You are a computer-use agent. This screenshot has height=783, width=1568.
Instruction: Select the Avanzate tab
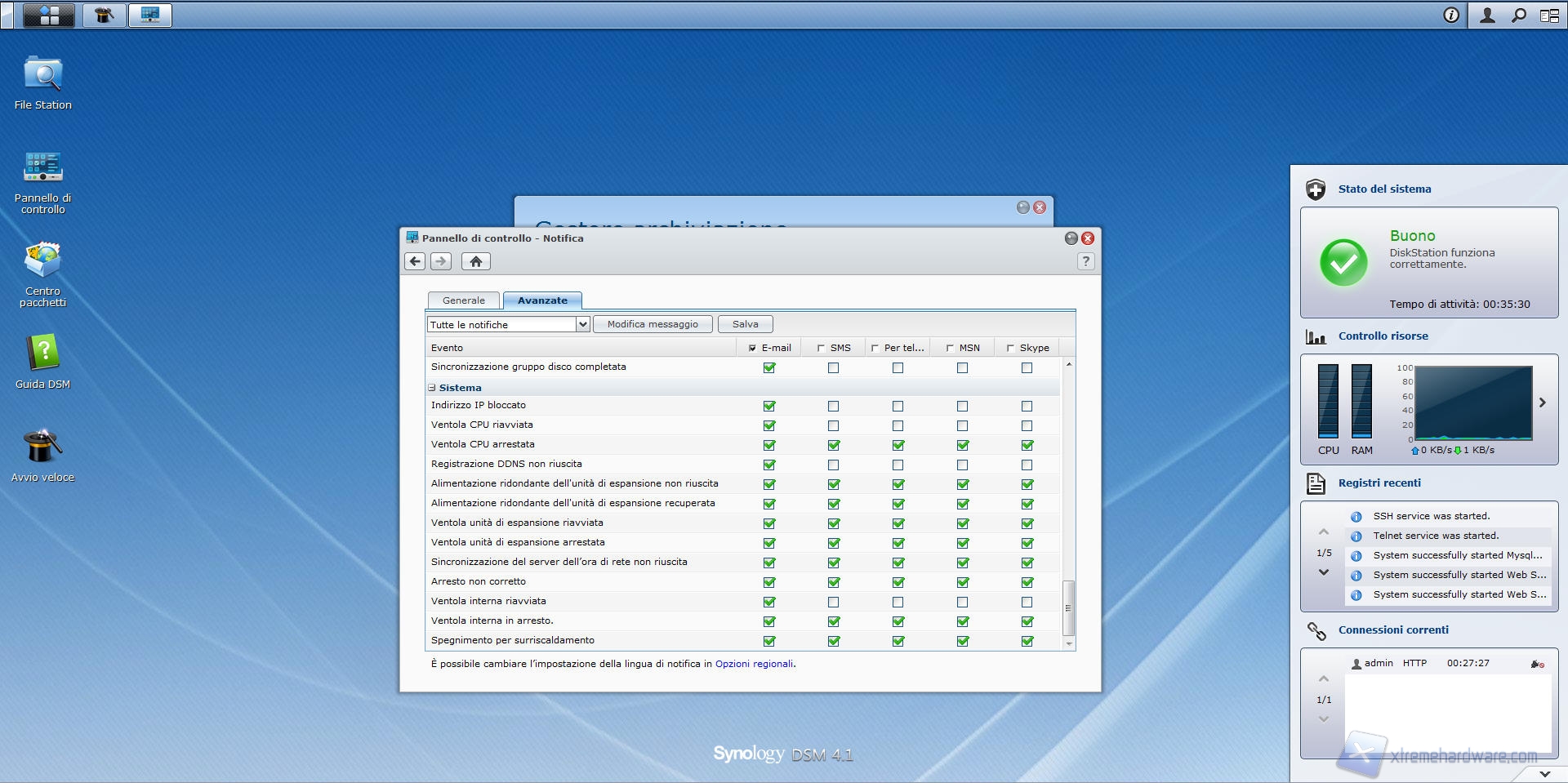pos(542,300)
